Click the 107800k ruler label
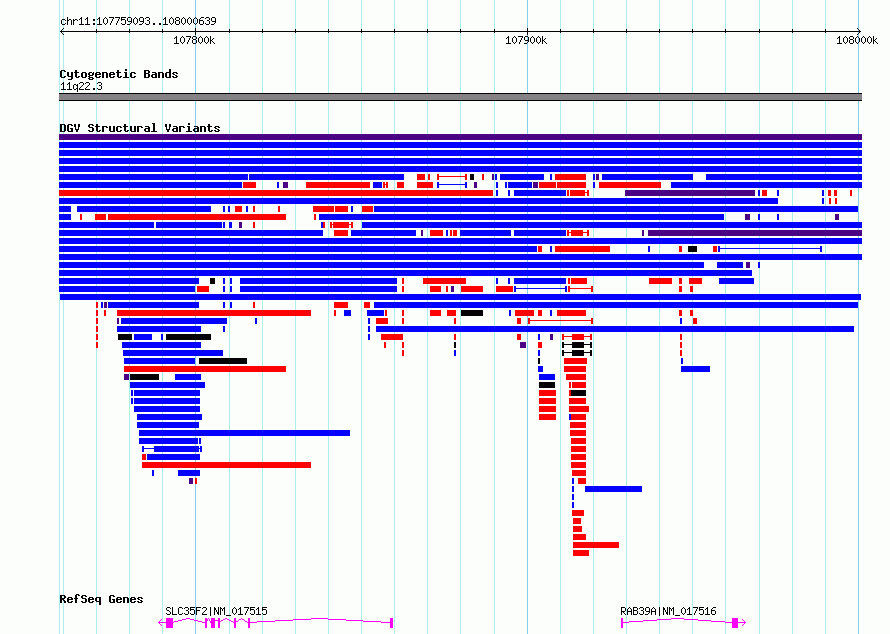Viewport: 890px width, 634px height. pyautogui.click(x=194, y=40)
